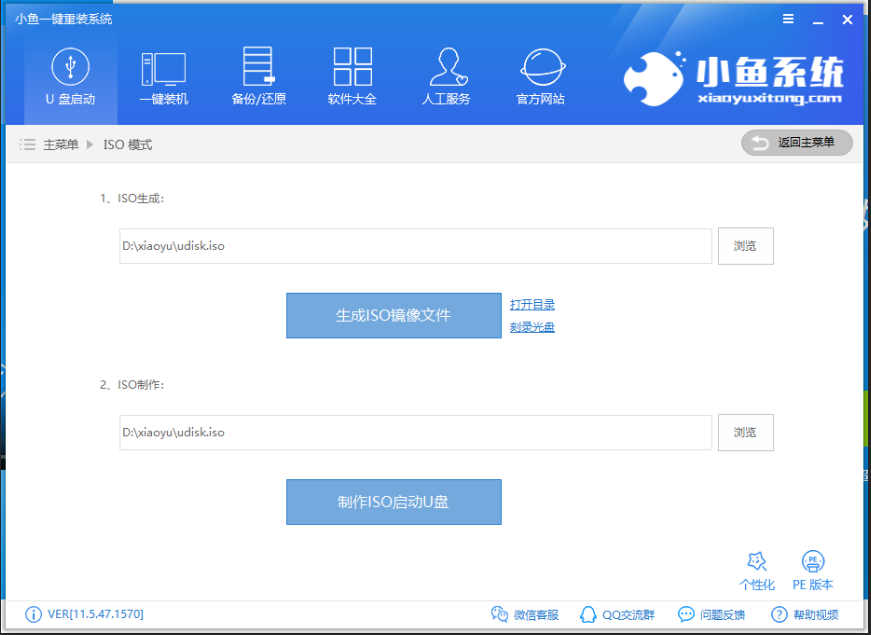The width and height of the screenshot is (871, 635).
Task: Open the 软件大全 software collection icon
Action: pyautogui.click(x=352, y=77)
